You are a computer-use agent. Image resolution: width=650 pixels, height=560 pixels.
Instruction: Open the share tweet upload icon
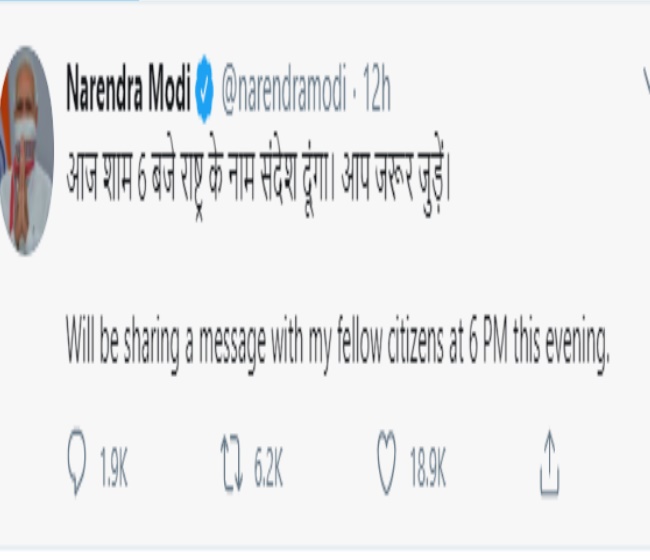click(x=550, y=462)
